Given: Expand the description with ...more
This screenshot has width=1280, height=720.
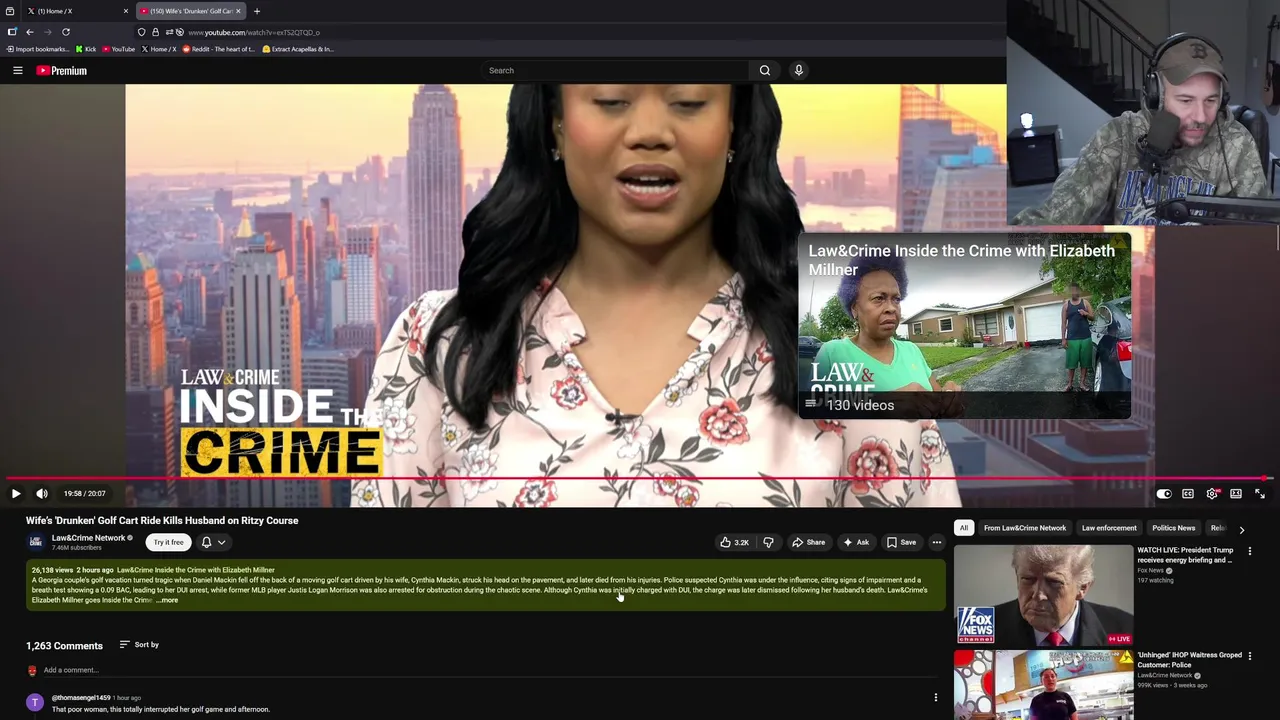Looking at the screenshot, I should tap(167, 600).
